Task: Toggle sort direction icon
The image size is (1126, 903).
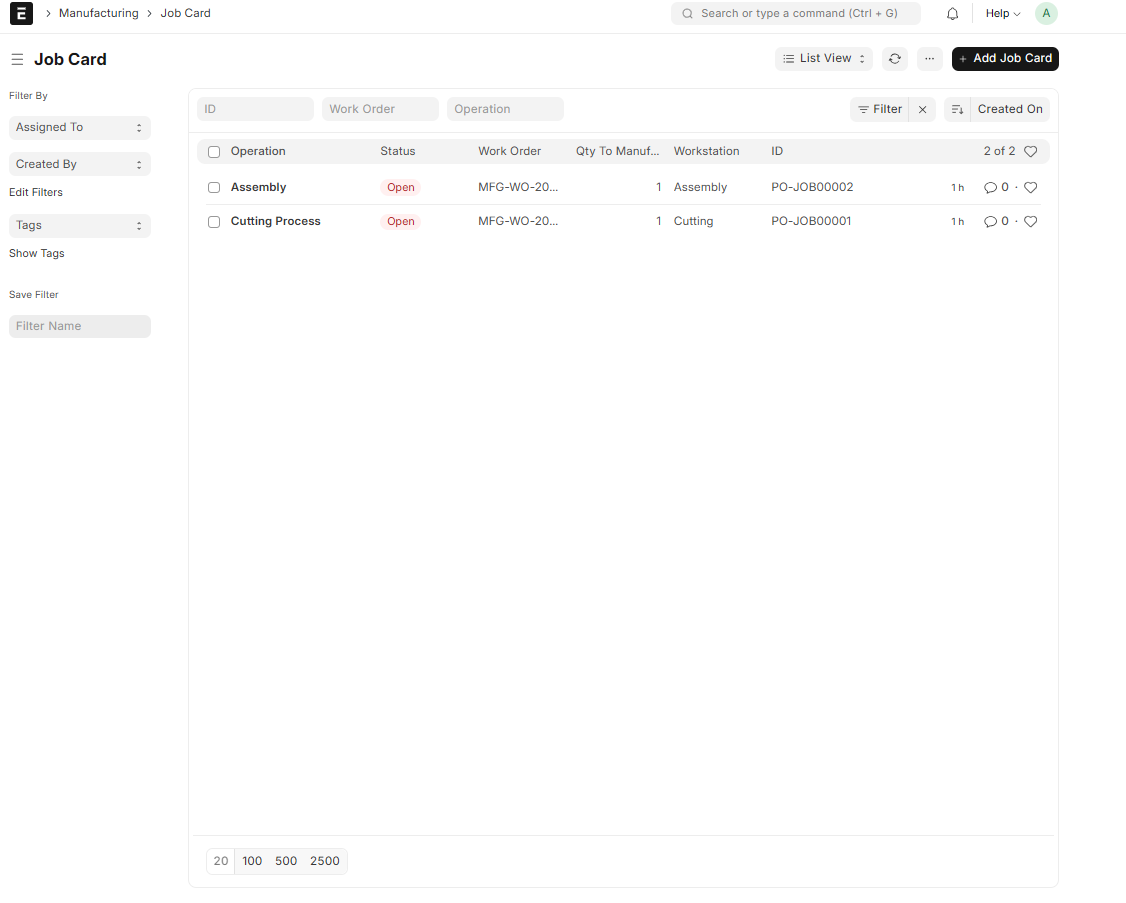Action: click(x=957, y=109)
